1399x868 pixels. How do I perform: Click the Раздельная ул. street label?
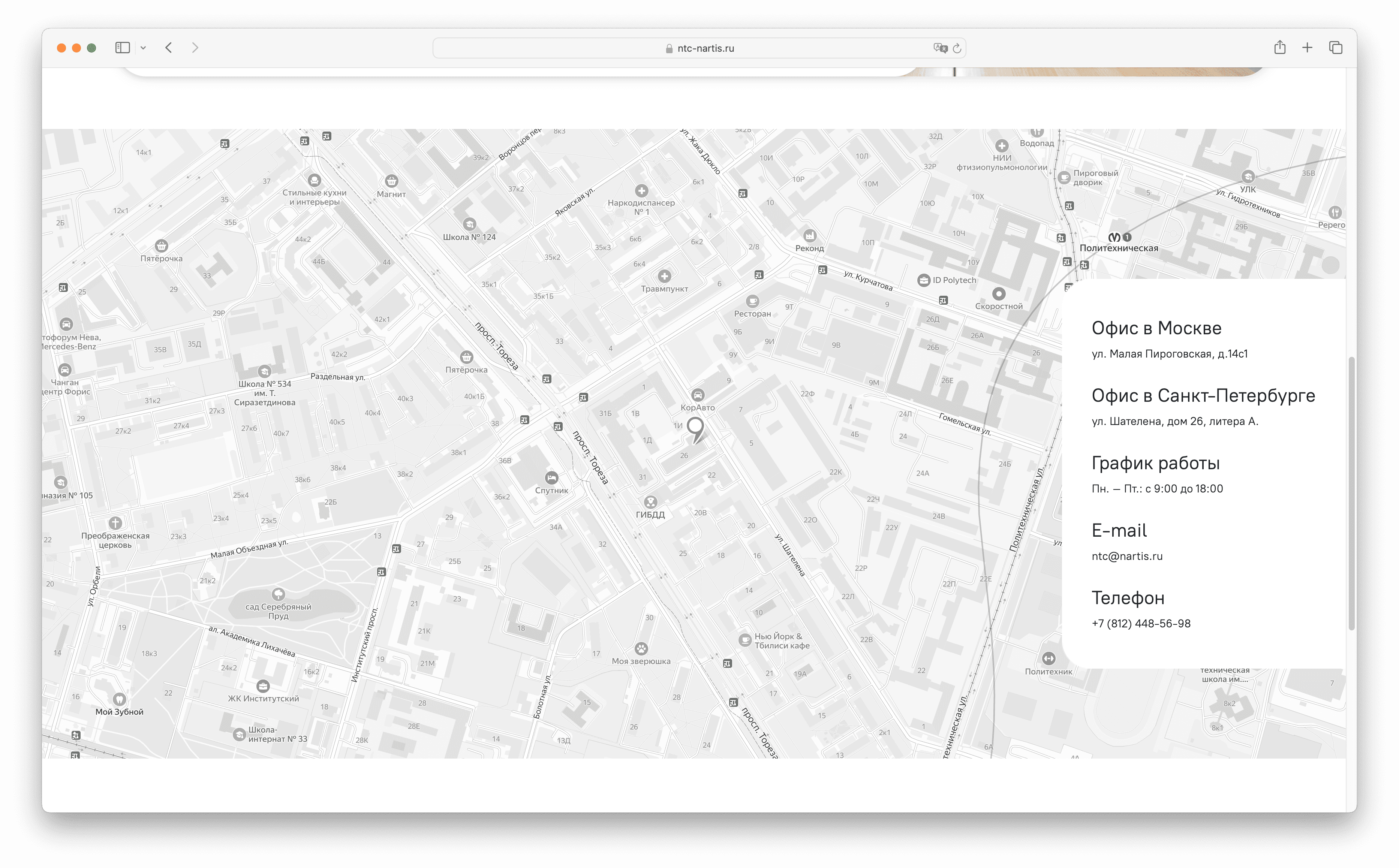coord(337,377)
